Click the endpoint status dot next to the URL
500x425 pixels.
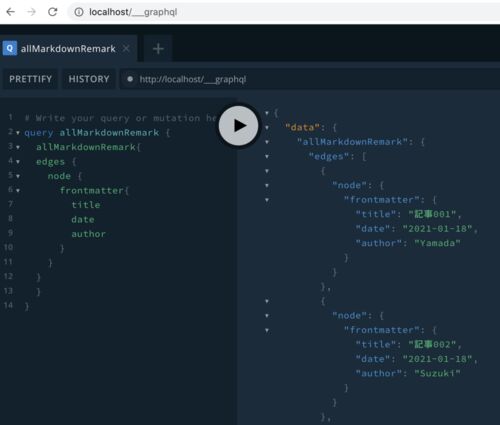(130, 79)
